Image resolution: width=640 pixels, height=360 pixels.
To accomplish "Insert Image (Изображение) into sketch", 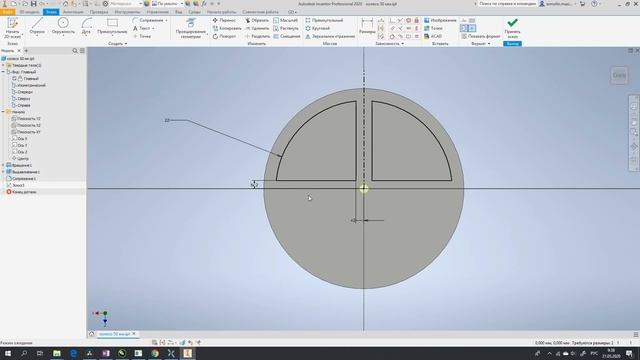I will pos(440,20).
